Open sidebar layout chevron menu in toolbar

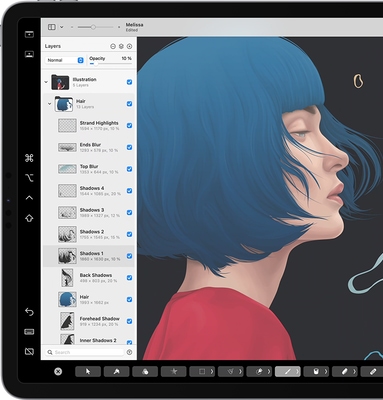[x=62, y=27]
